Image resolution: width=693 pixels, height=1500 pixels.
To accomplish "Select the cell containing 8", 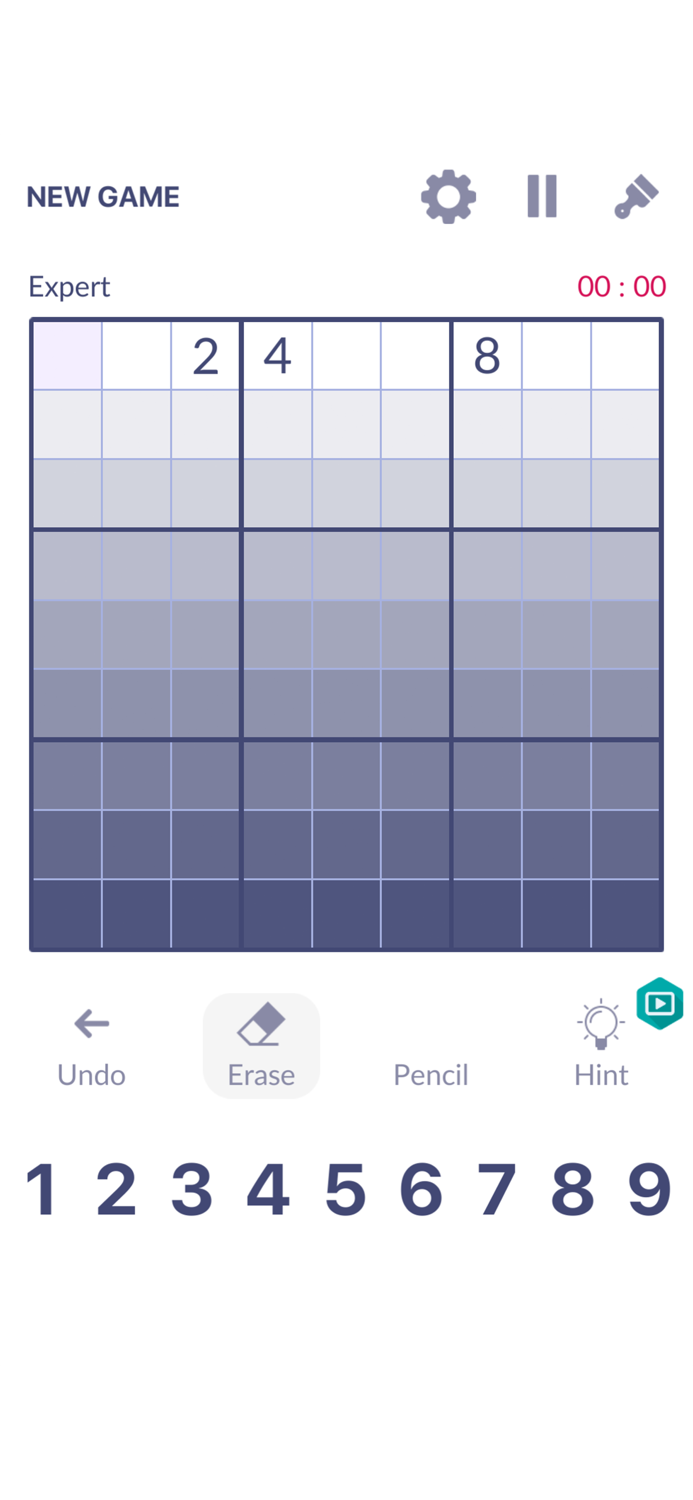I will click(486, 355).
